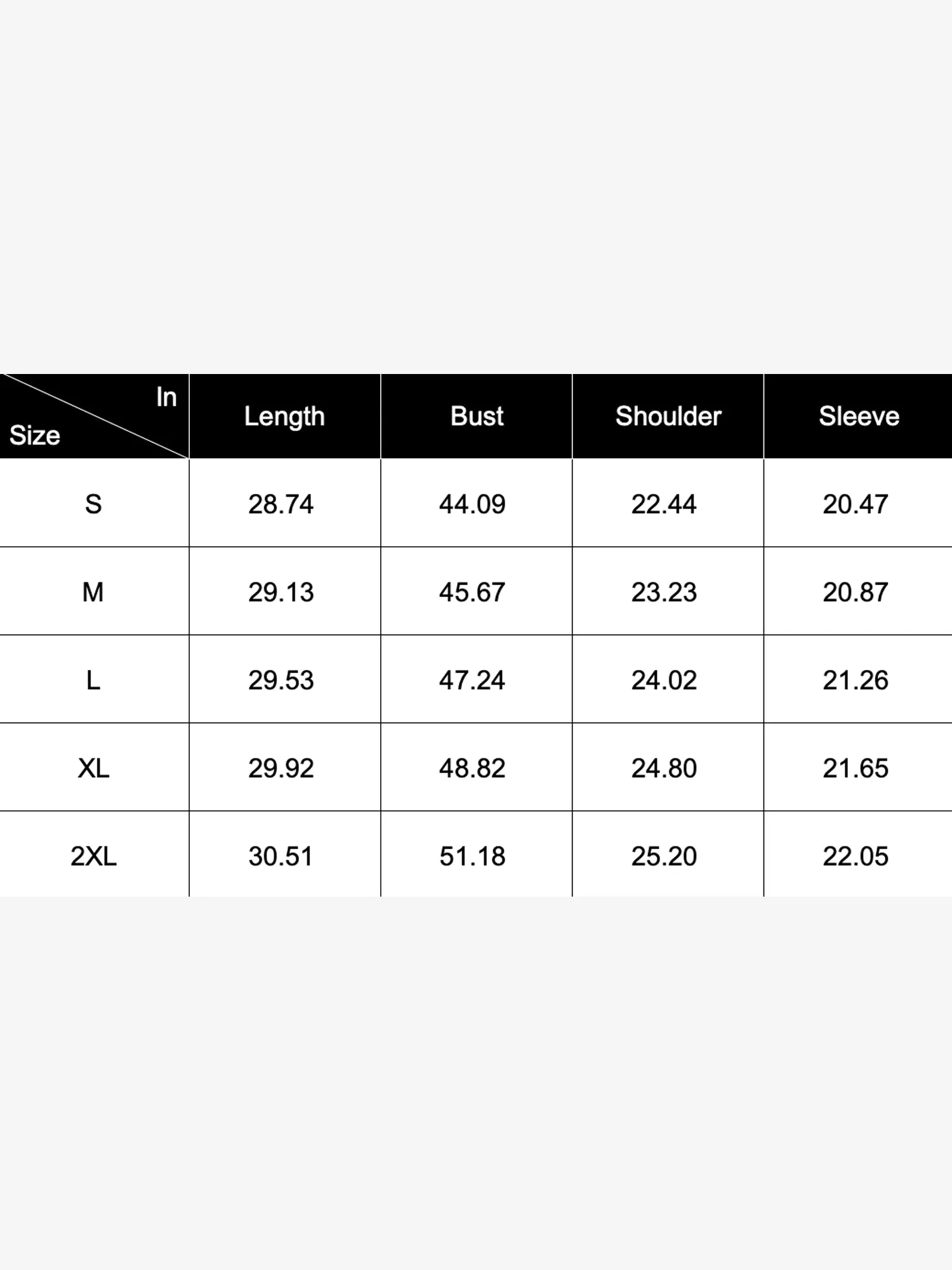Screen dimensions: 952x1270
Task: Click the 25.20 shoulder value
Action: click(664, 856)
